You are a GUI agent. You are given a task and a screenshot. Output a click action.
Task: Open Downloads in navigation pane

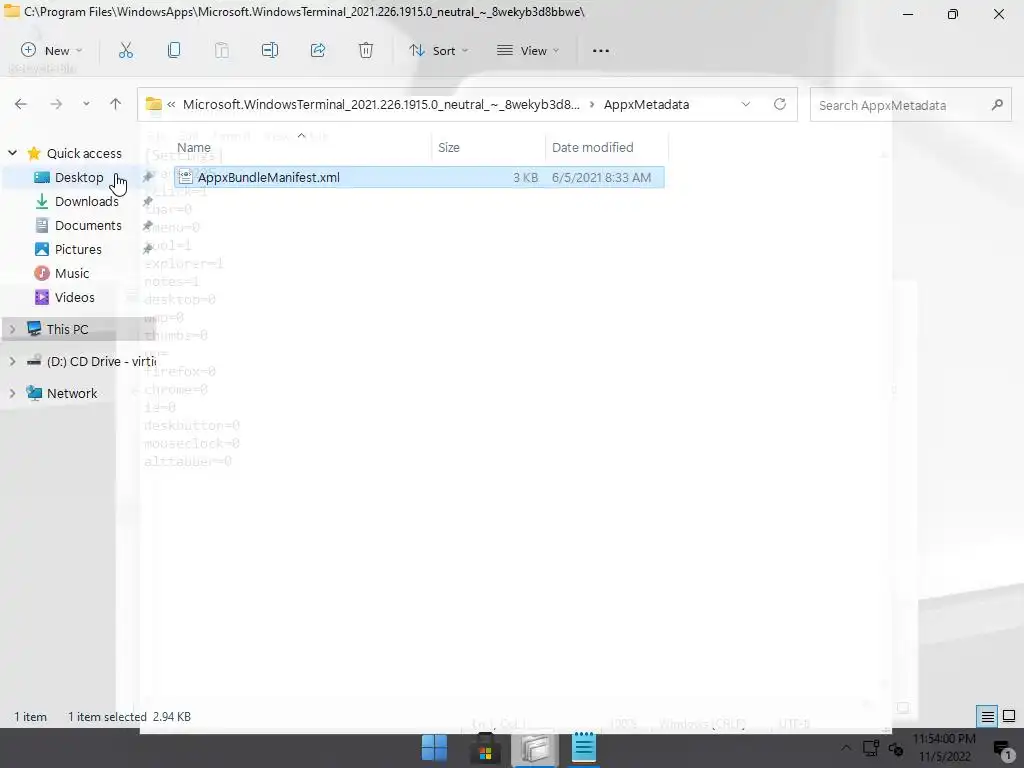pyautogui.click(x=87, y=201)
